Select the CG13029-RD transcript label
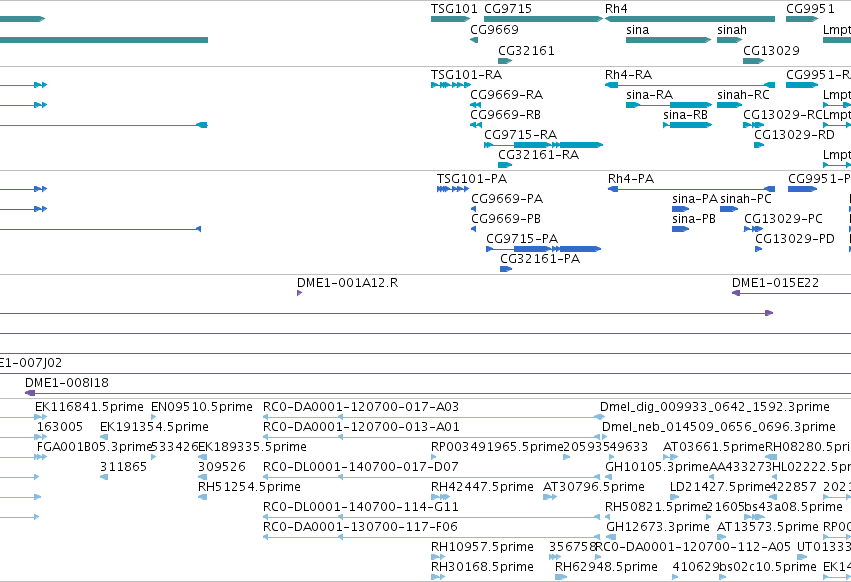Image resolution: width=851 pixels, height=582 pixels. click(x=795, y=135)
